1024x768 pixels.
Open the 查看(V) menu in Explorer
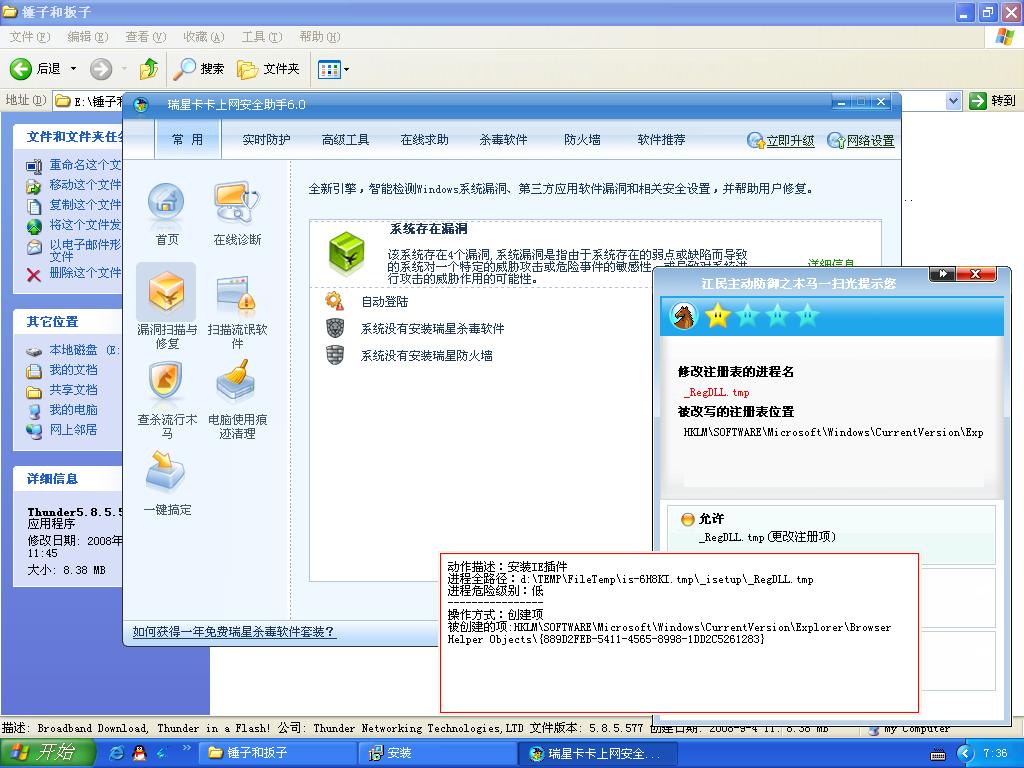tap(146, 37)
